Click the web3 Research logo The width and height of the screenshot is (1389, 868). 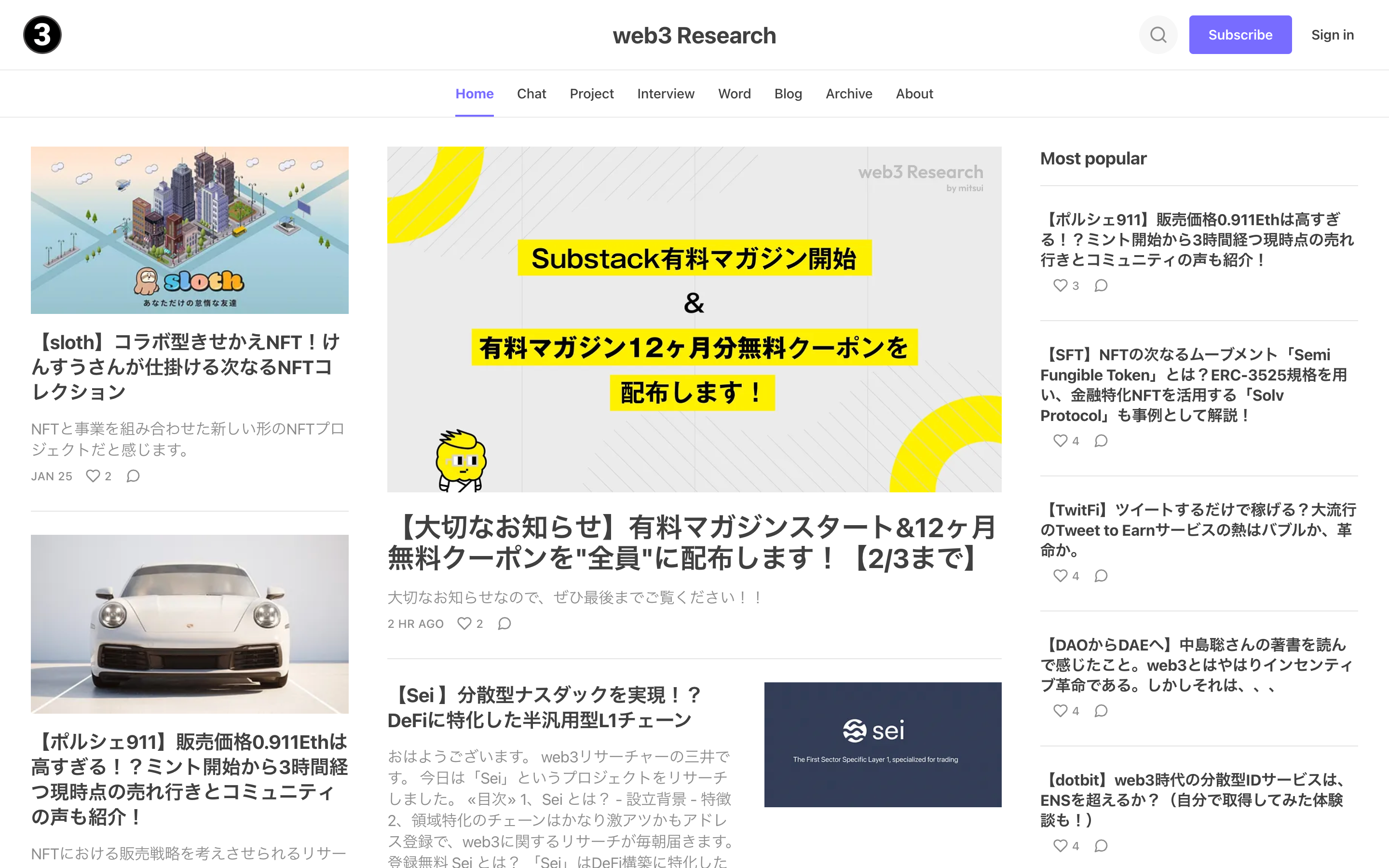click(x=42, y=34)
